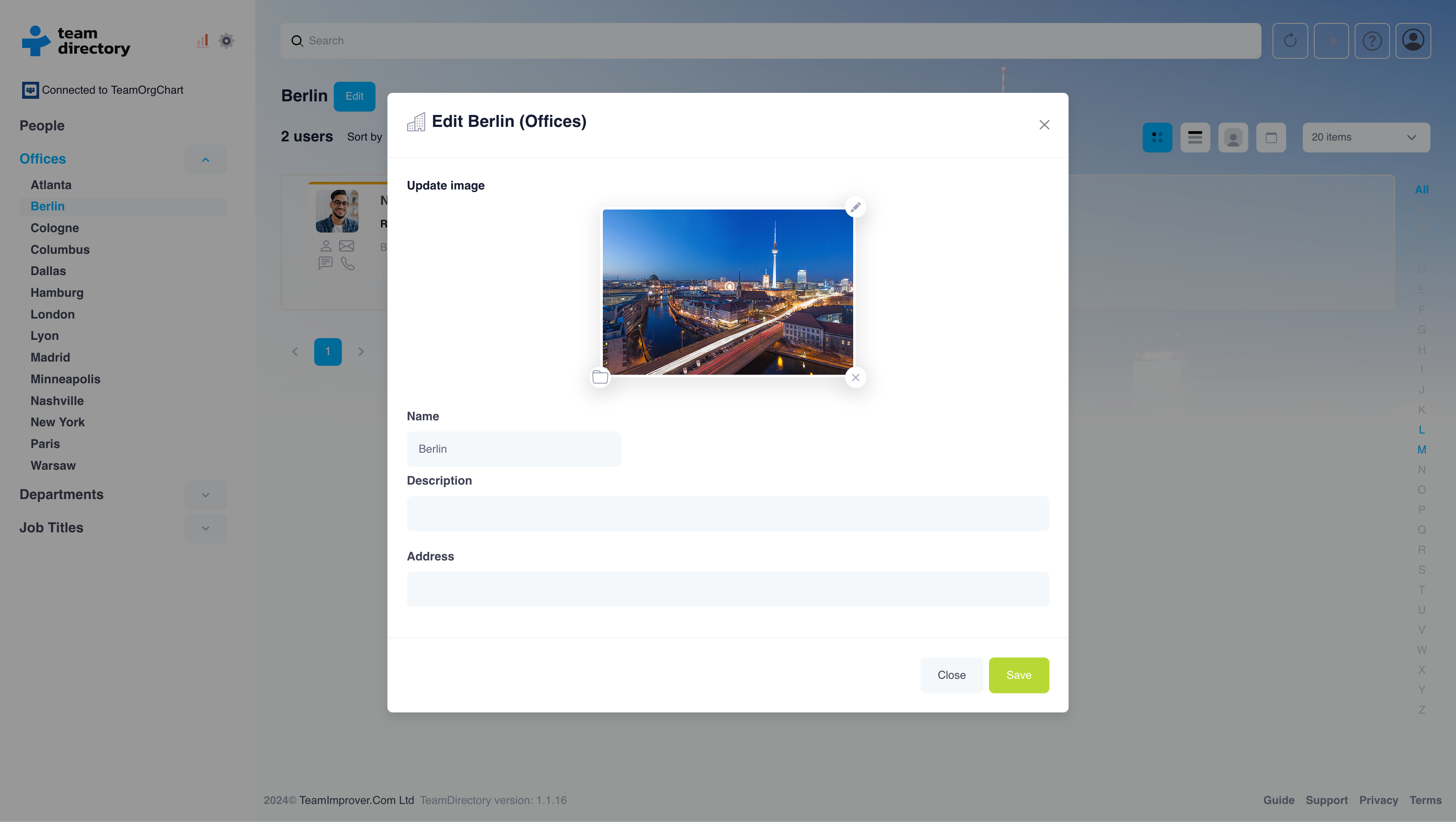The width and height of the screenshot is (1456, 824).
Task: Go to previous page arrow
Action: click(295, 352)
